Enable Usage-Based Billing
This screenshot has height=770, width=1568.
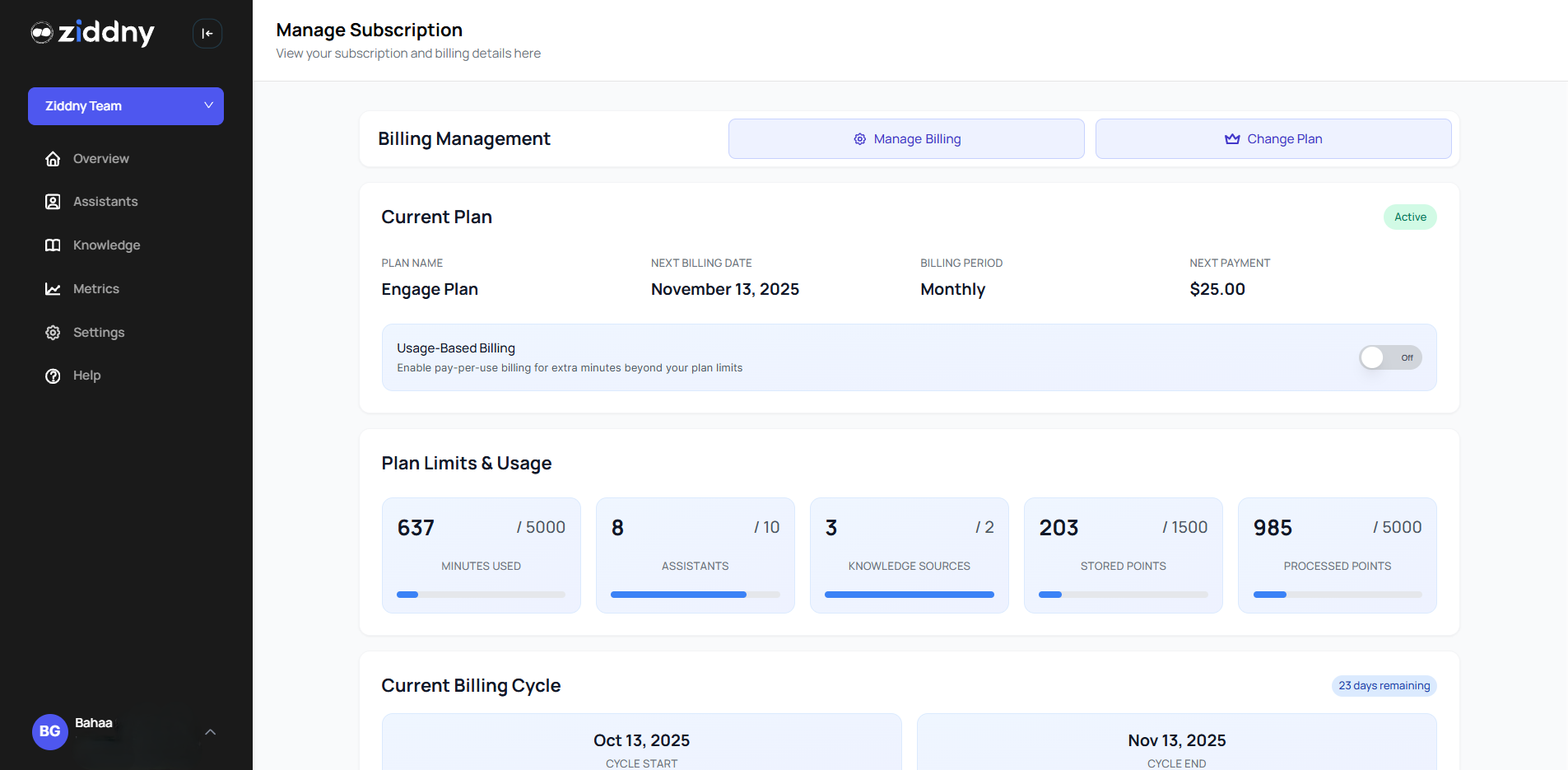tap(1389, 357)
